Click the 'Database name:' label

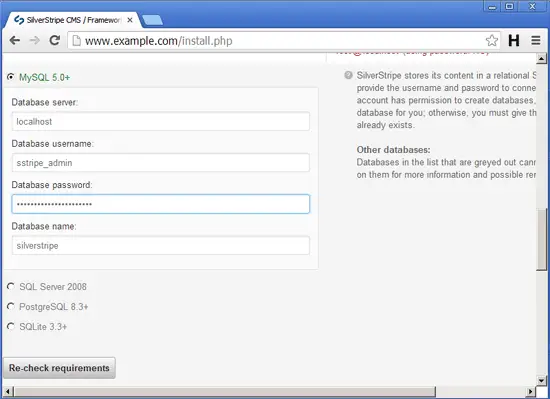pyautogui.click(x=44, y=226)
